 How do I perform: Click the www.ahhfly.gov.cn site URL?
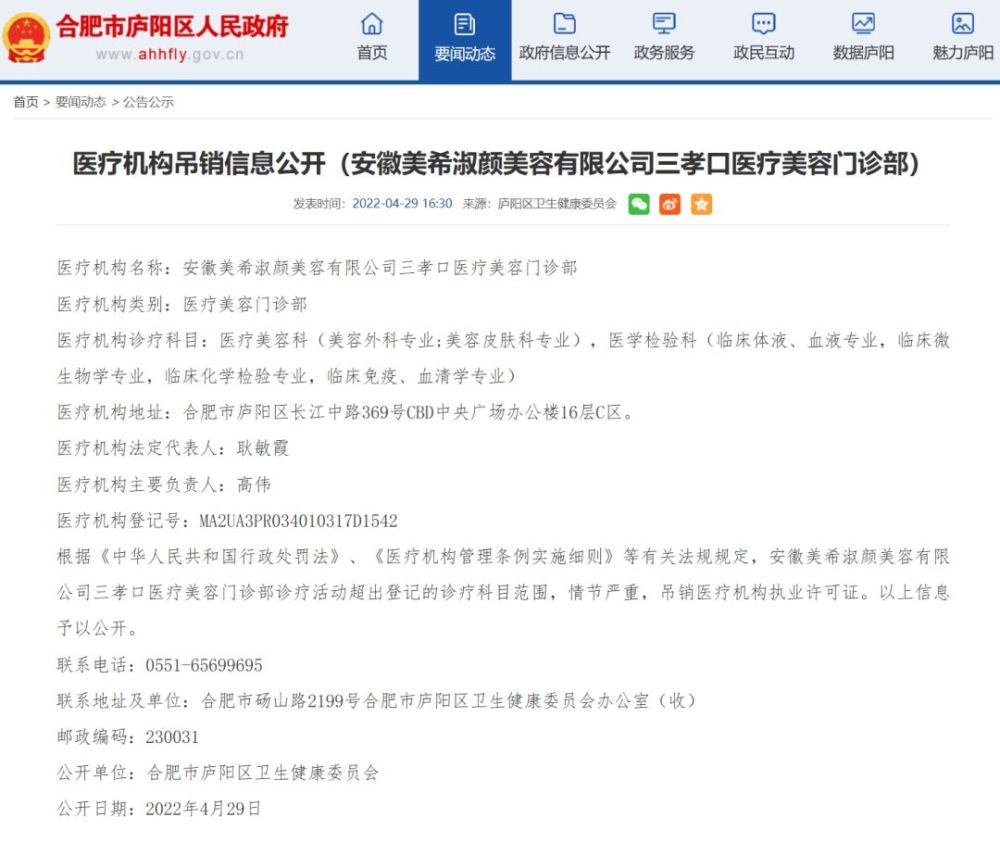click(x=170, y=54)
